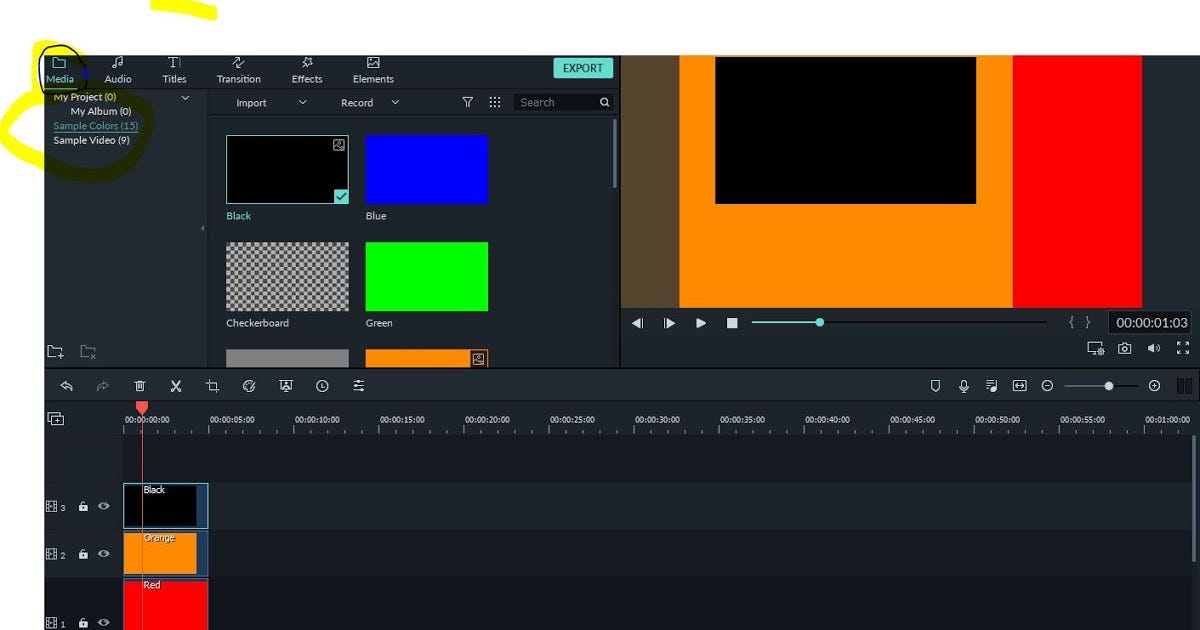Open the Transition tab
The width and height of the screenshot is (1200, 630).
coord(238,70)
